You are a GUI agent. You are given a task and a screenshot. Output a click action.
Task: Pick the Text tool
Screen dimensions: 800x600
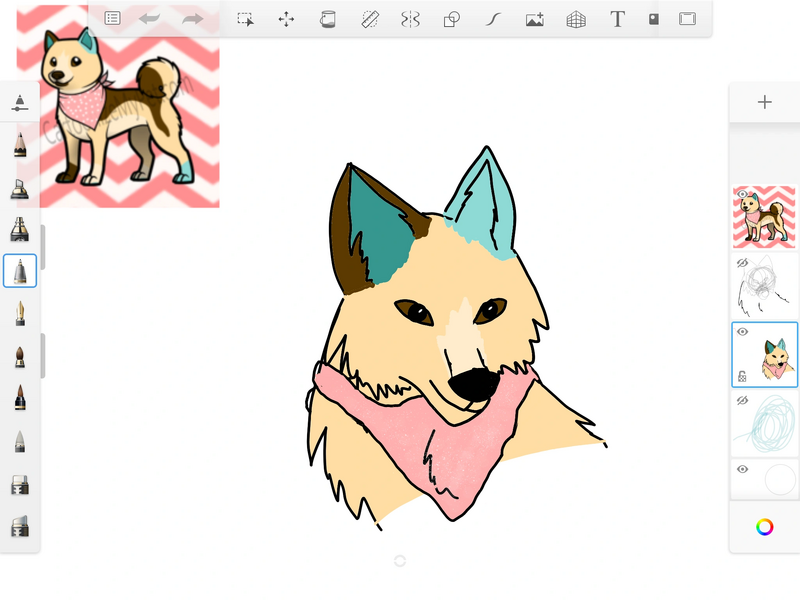click(x=617, y=19)
